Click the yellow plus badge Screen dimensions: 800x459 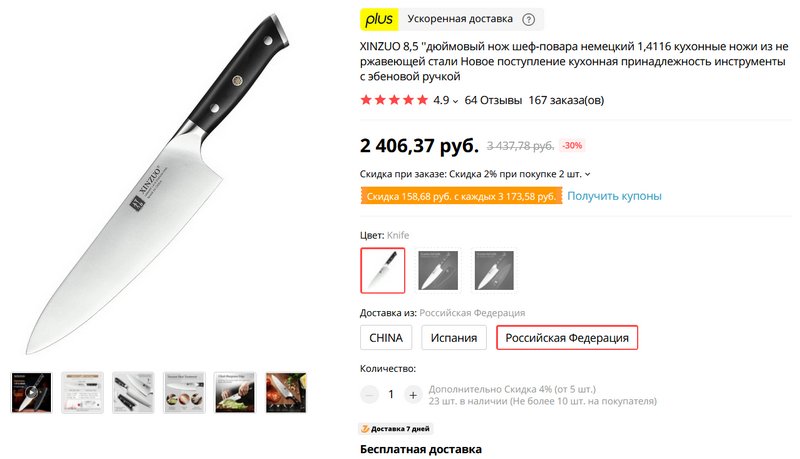pos(379,19)
